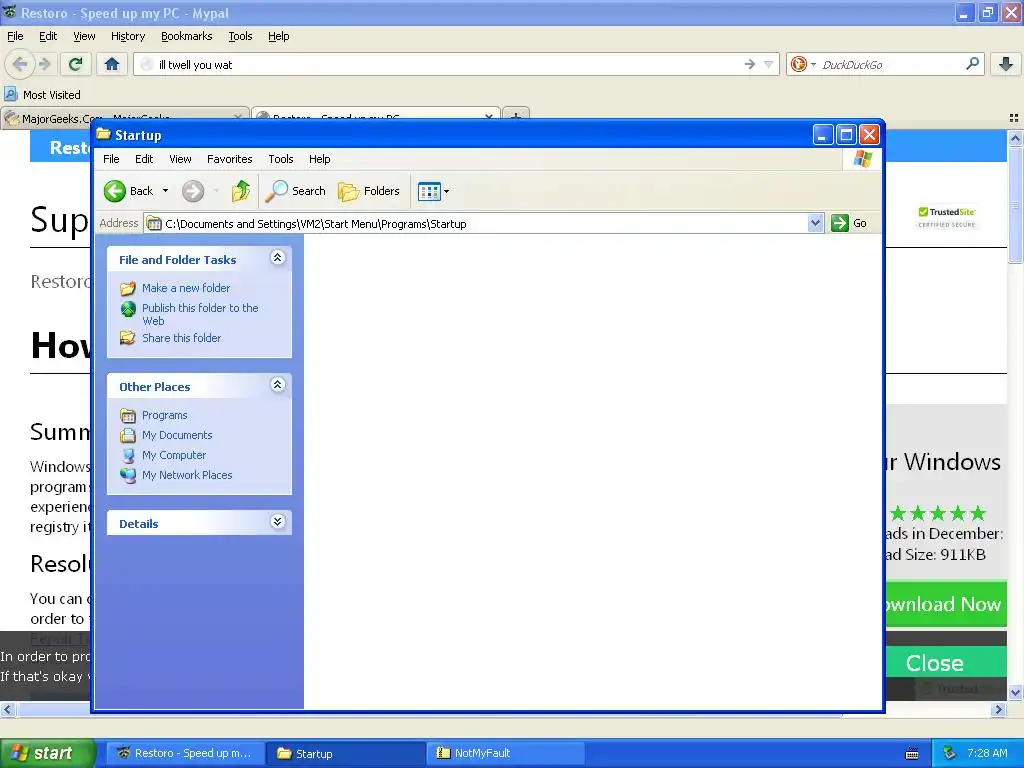Go to the Mypal home page icon
This screenshot has width=1024, height=768.
pos(112,64)
